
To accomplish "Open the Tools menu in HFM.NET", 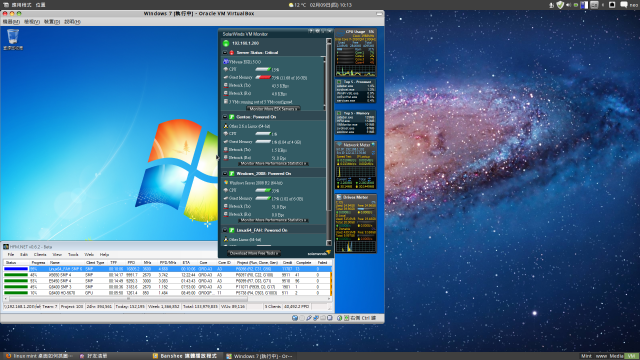I will pyautogui.click(x=73, y=255).
